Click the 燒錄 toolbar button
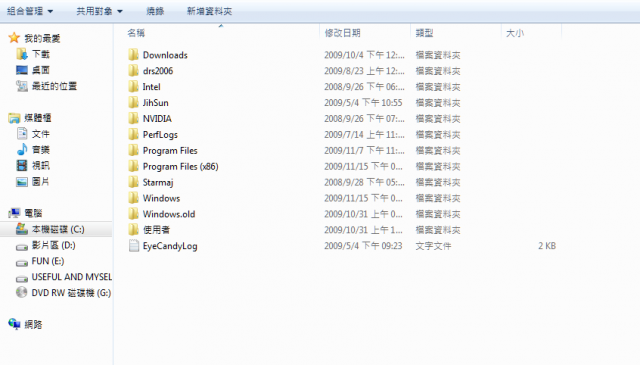Viewport: 640px width, 365px height. (x=155, y=11)
